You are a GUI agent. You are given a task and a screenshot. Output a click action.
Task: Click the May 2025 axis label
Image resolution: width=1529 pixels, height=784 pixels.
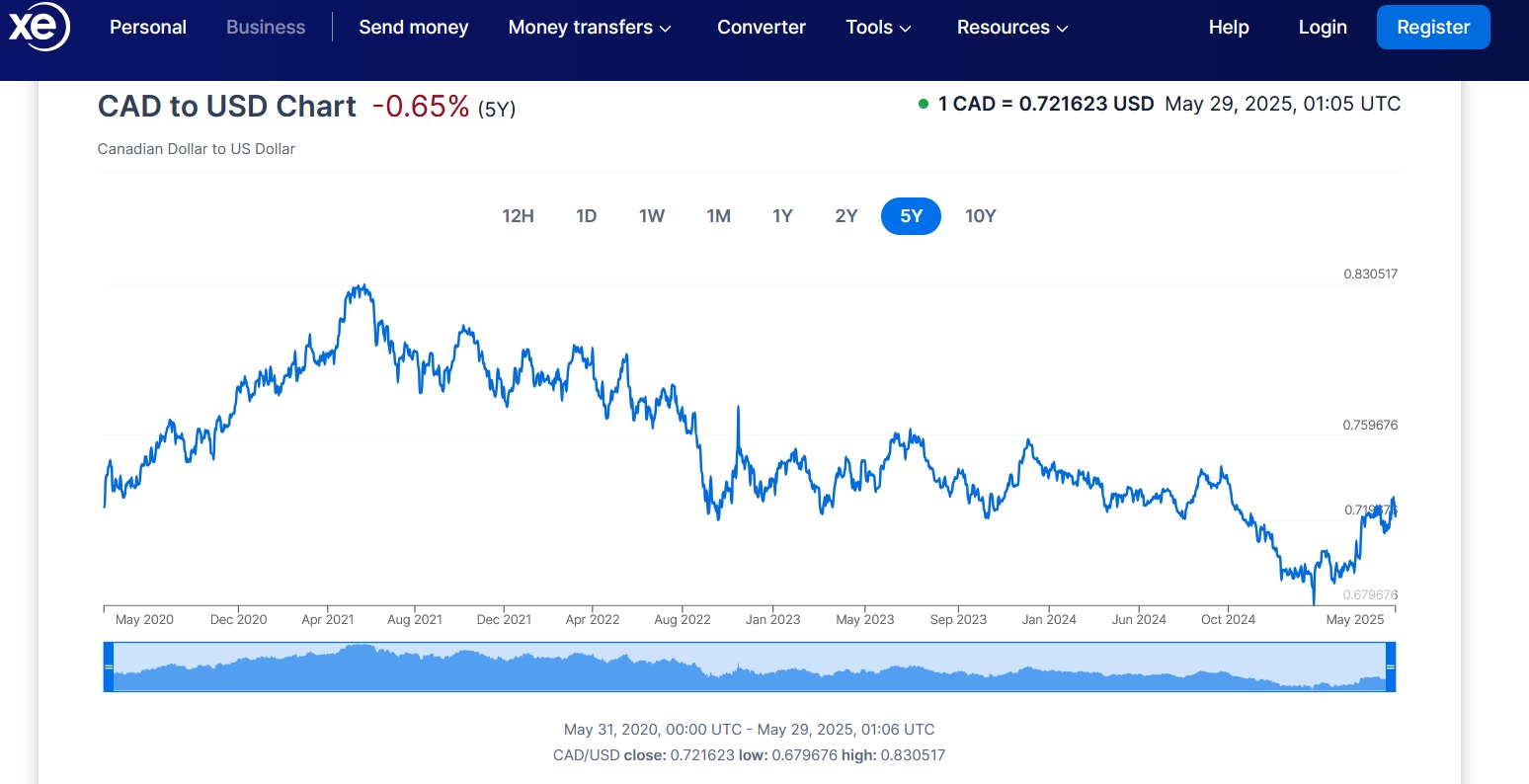pyautogui.click(x=1355, y=619)
